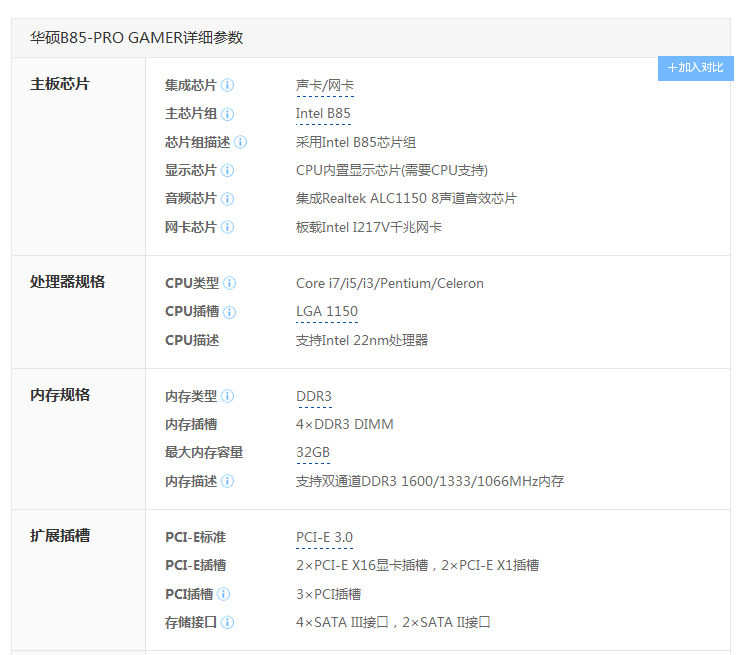Select the 支持Intel 22nm处理器 value
Image resolution: width=740 pixels, height=655 pixels.
362,340
